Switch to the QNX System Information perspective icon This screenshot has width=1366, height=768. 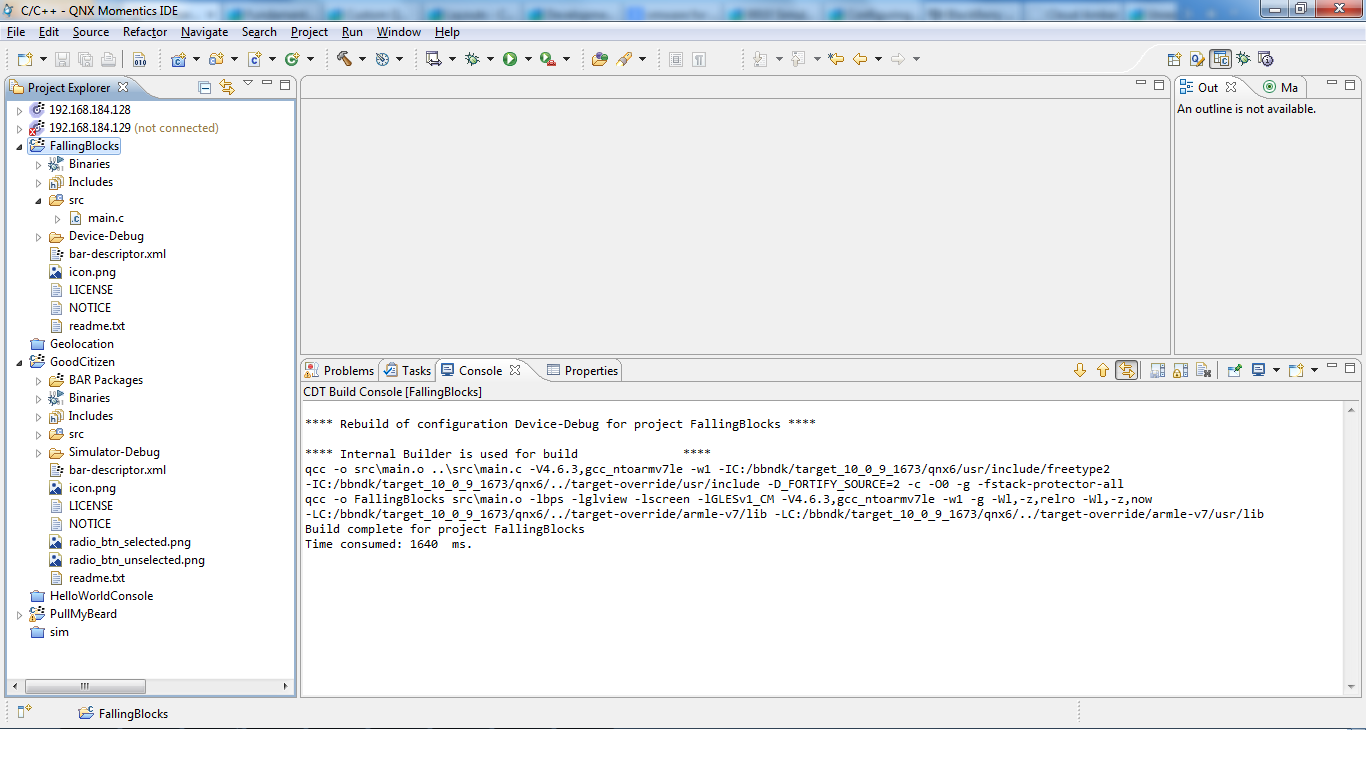pyautogui.click(x=1265, y=59)
